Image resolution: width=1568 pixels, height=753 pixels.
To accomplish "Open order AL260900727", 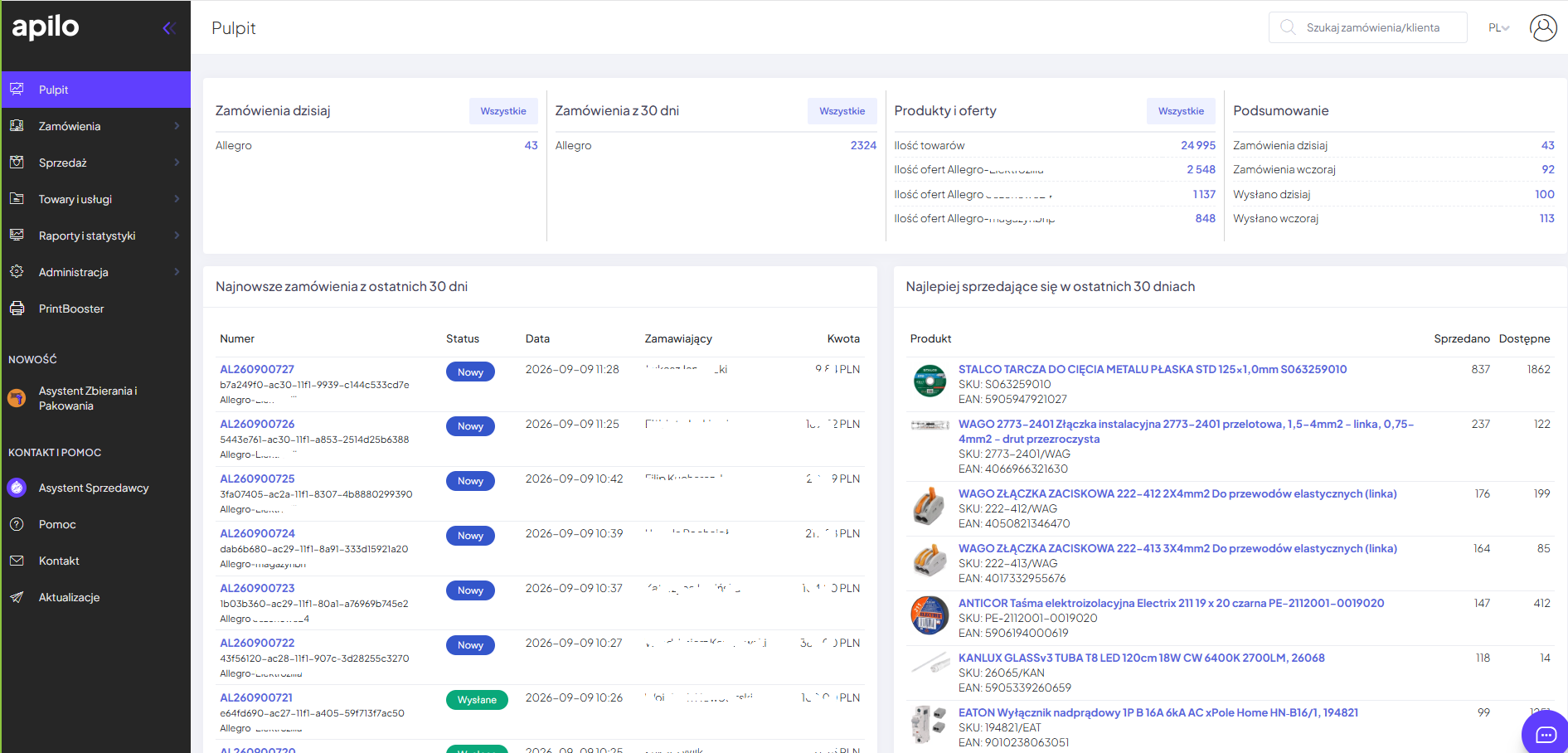I will pyautogui.click(x=257, y=369).
